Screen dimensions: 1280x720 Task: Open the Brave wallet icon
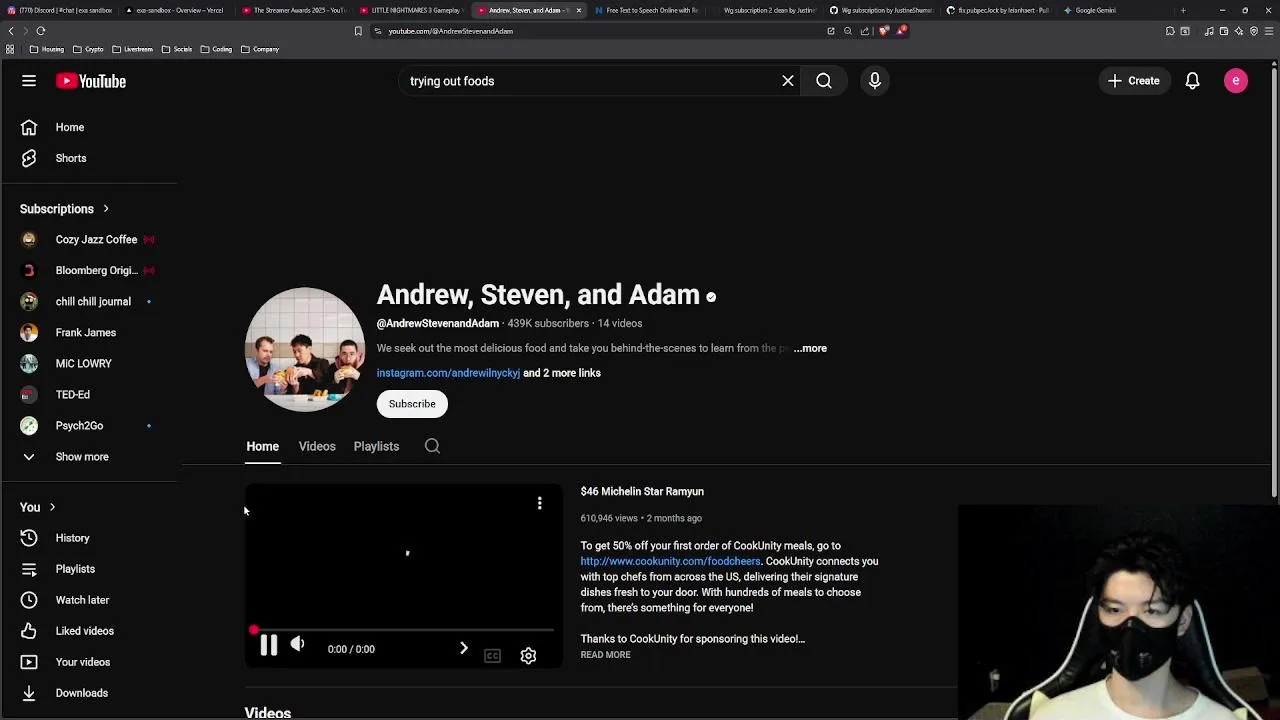click(x=1224, y=31)
